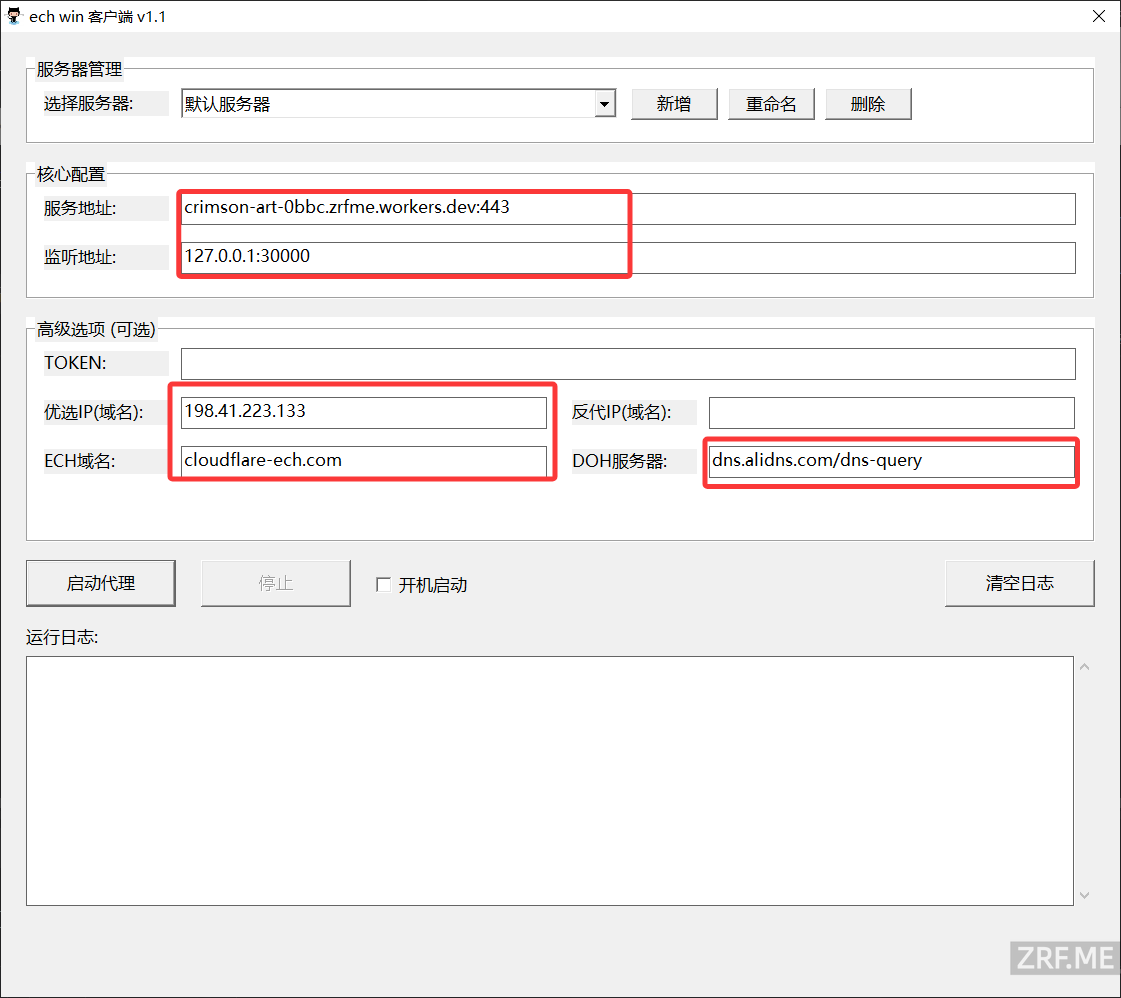Image resolution: width=1121 pixels, height=998 pixels.
Task: Click the 反代IP(域名) input field
Action: point(892,412)
